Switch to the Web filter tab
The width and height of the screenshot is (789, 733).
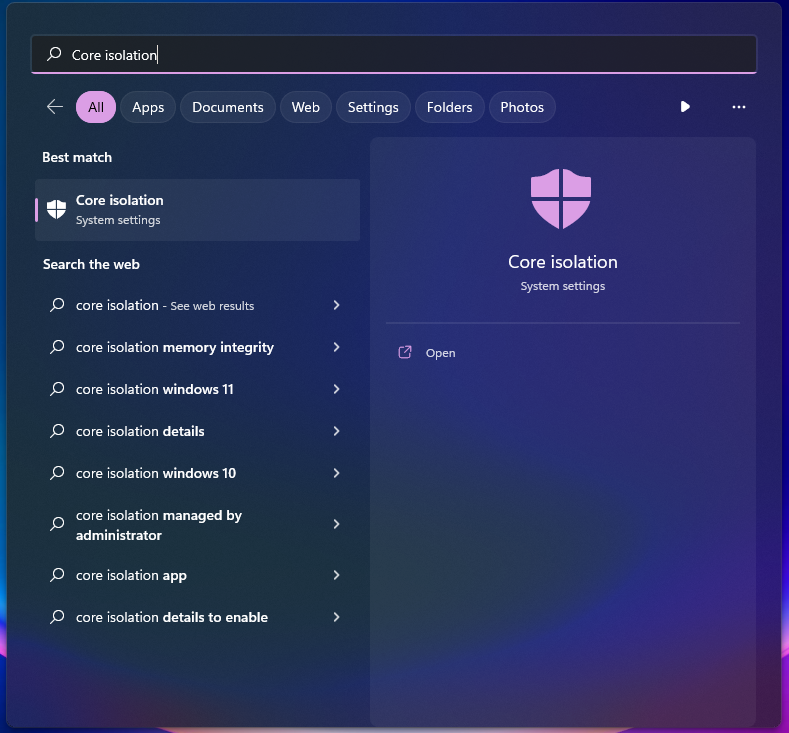pos(305,107)
